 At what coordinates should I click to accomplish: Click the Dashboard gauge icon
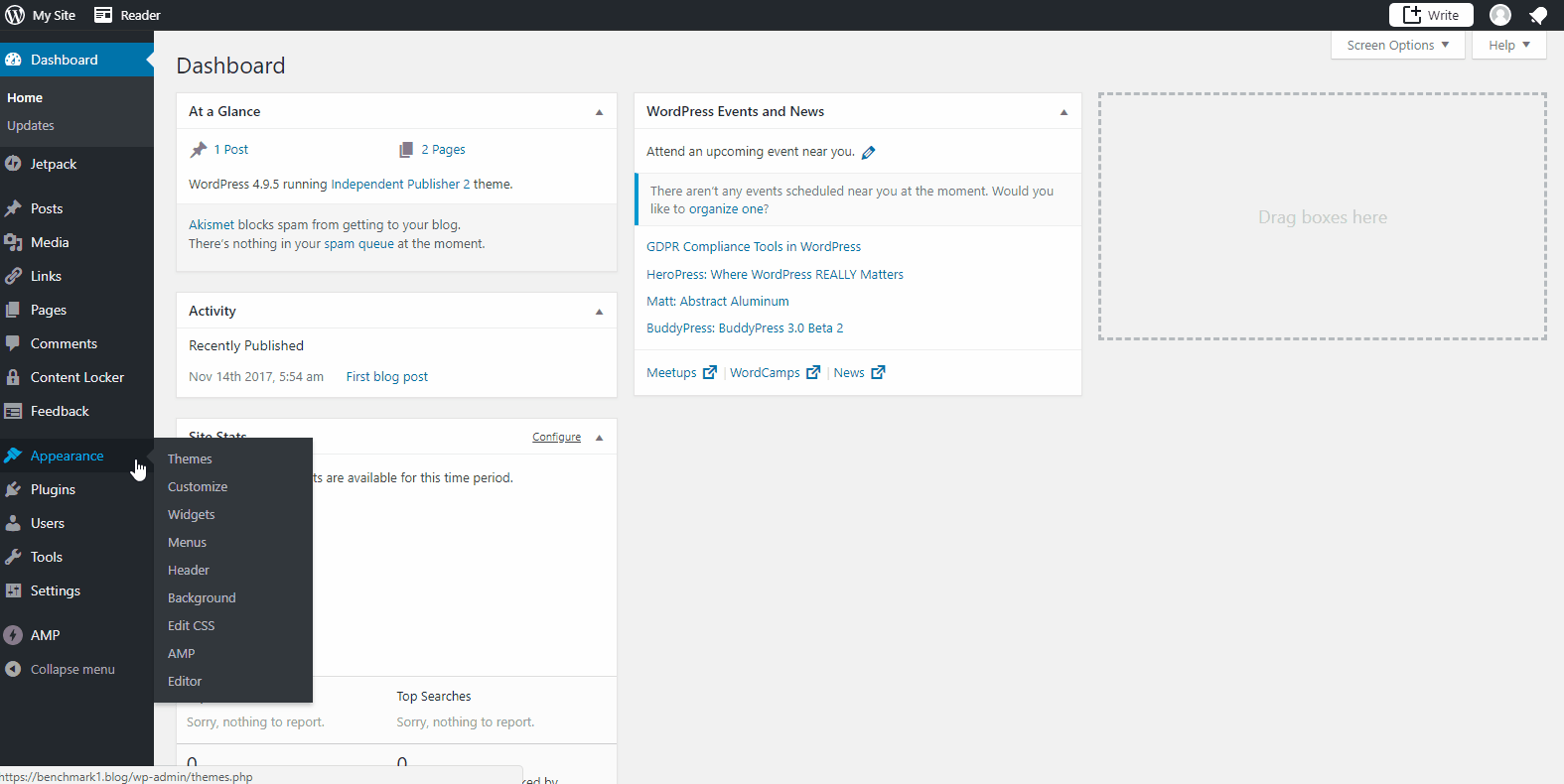tap(13, 60)
